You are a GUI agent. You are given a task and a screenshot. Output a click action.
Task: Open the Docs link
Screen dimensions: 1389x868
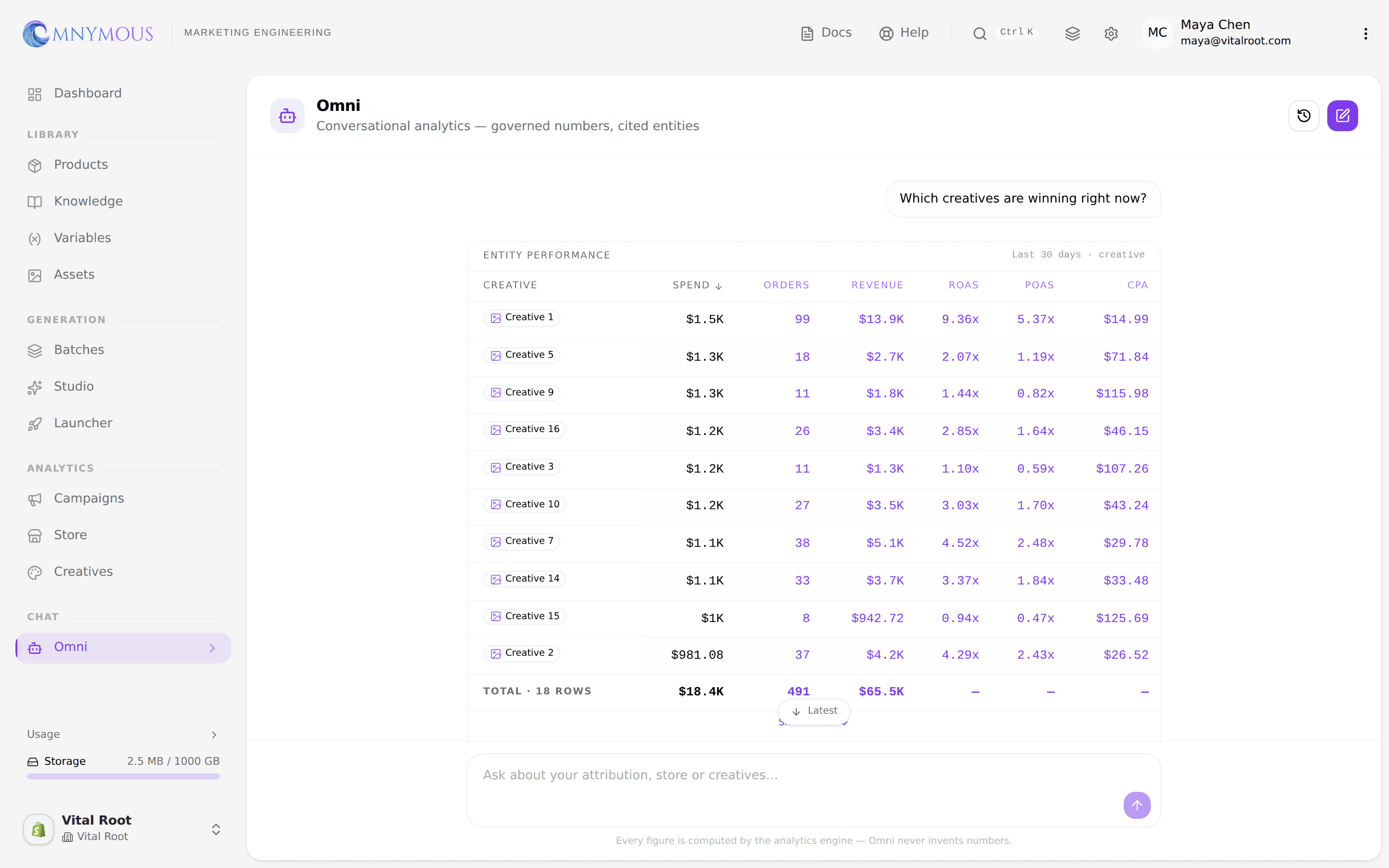click(826, 33)
